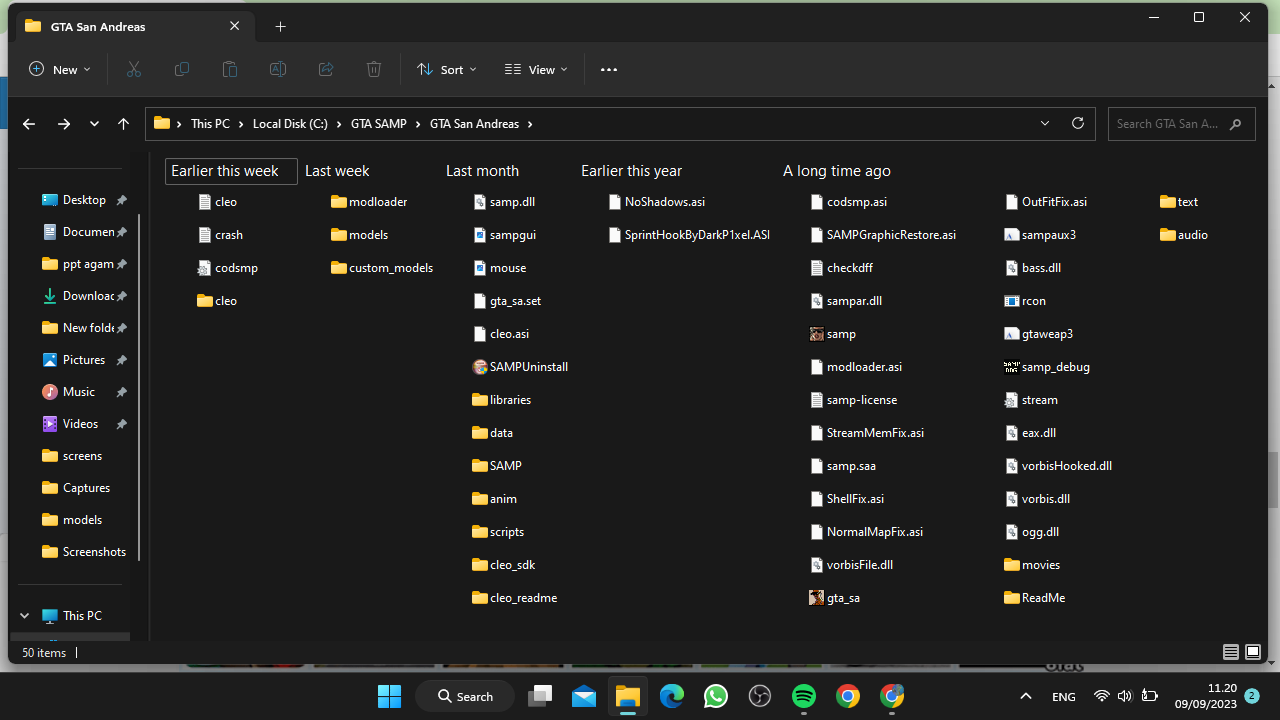Screen dimensions: 1280x720
Task: Click the Copy icon in toolbar
Action: (182, 69)
